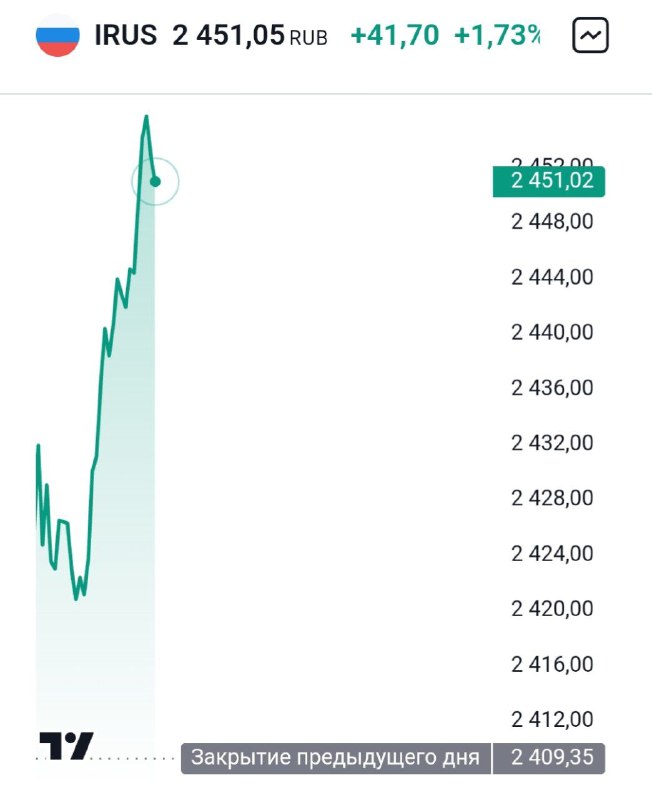
Task: Click the 2 448,00 axis label
Action: (x=553, y=221)
